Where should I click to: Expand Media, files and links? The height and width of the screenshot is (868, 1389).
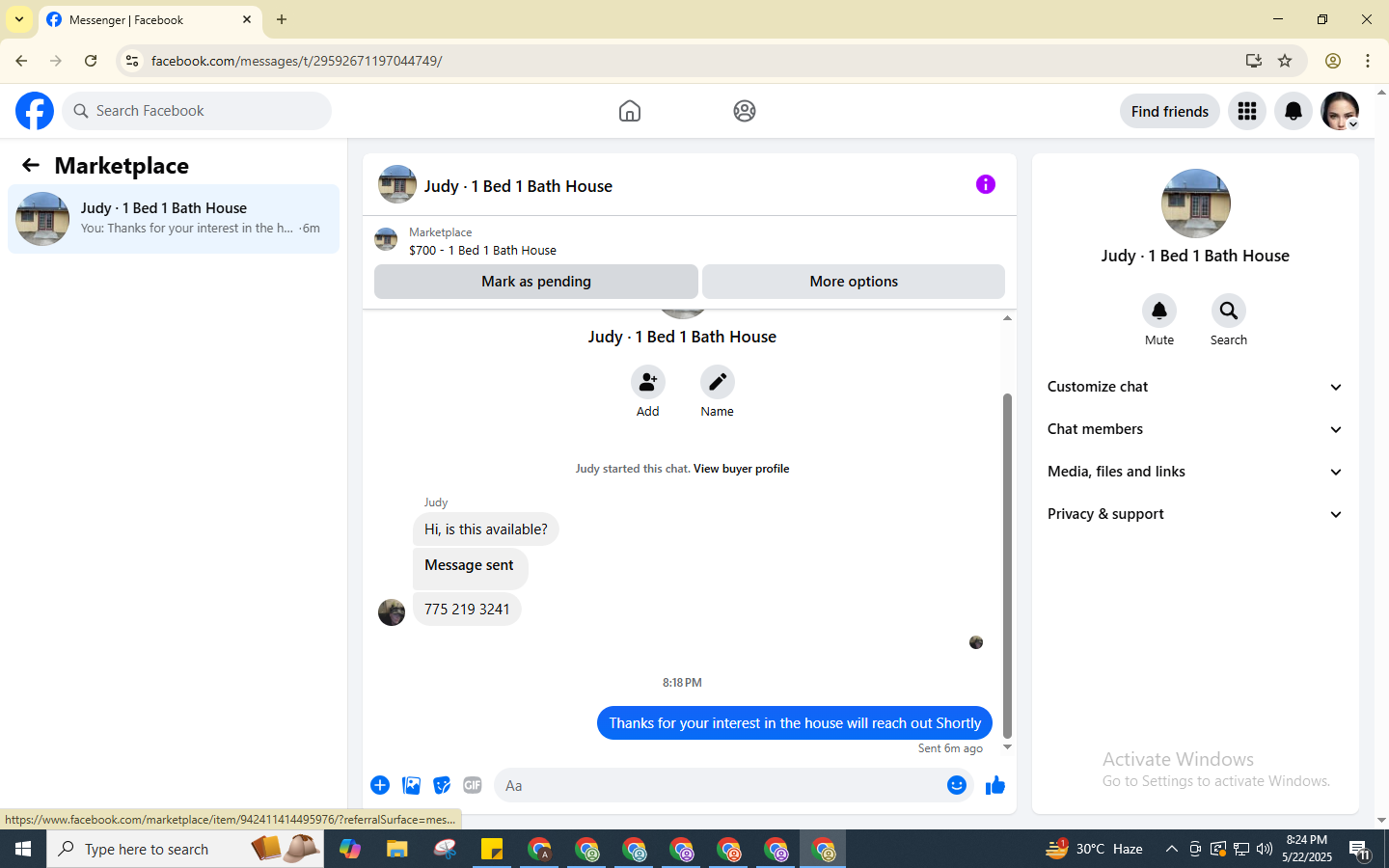(1195, 472)
